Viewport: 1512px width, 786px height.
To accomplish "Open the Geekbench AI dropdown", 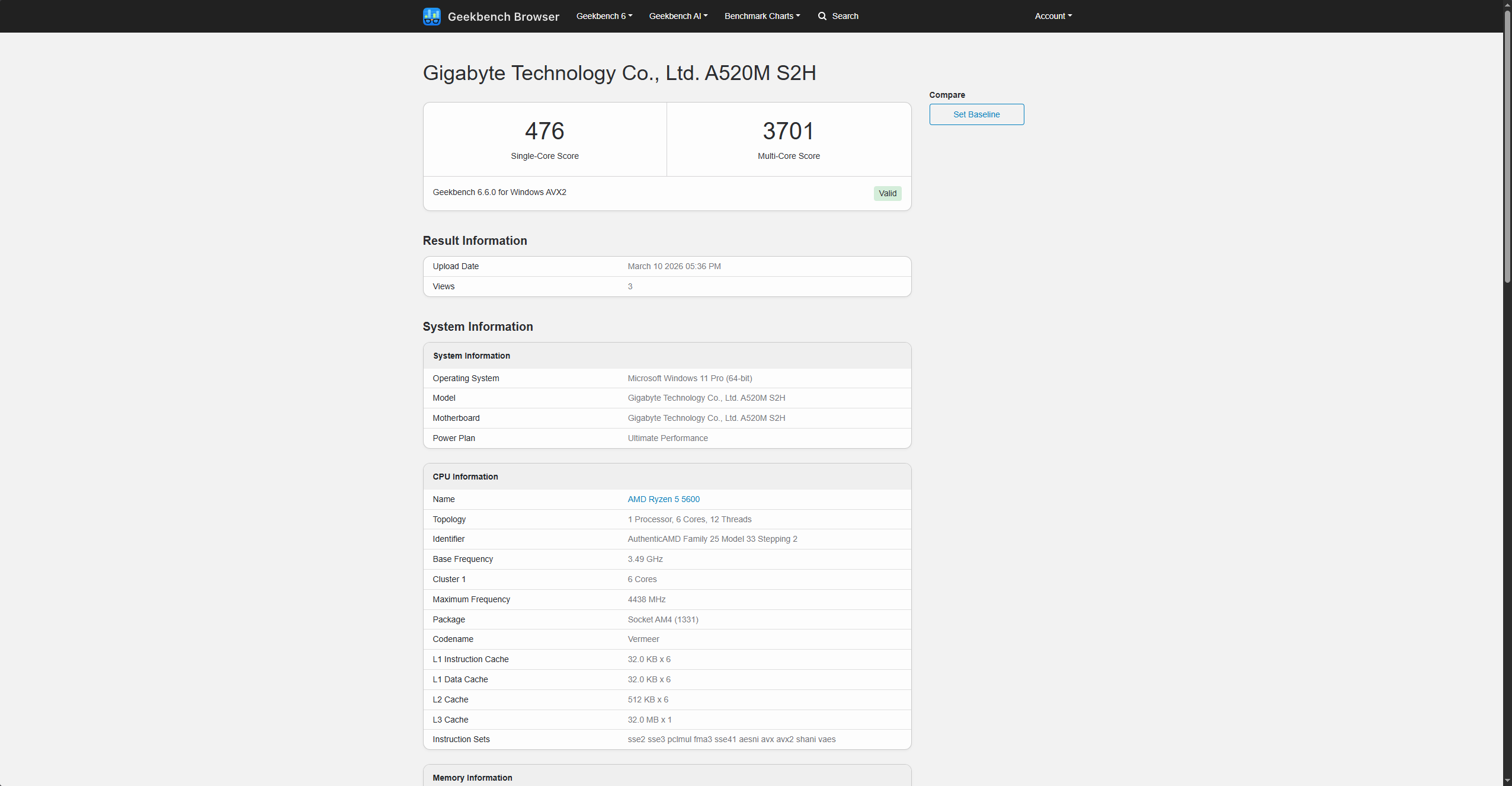I will point(677,16).
